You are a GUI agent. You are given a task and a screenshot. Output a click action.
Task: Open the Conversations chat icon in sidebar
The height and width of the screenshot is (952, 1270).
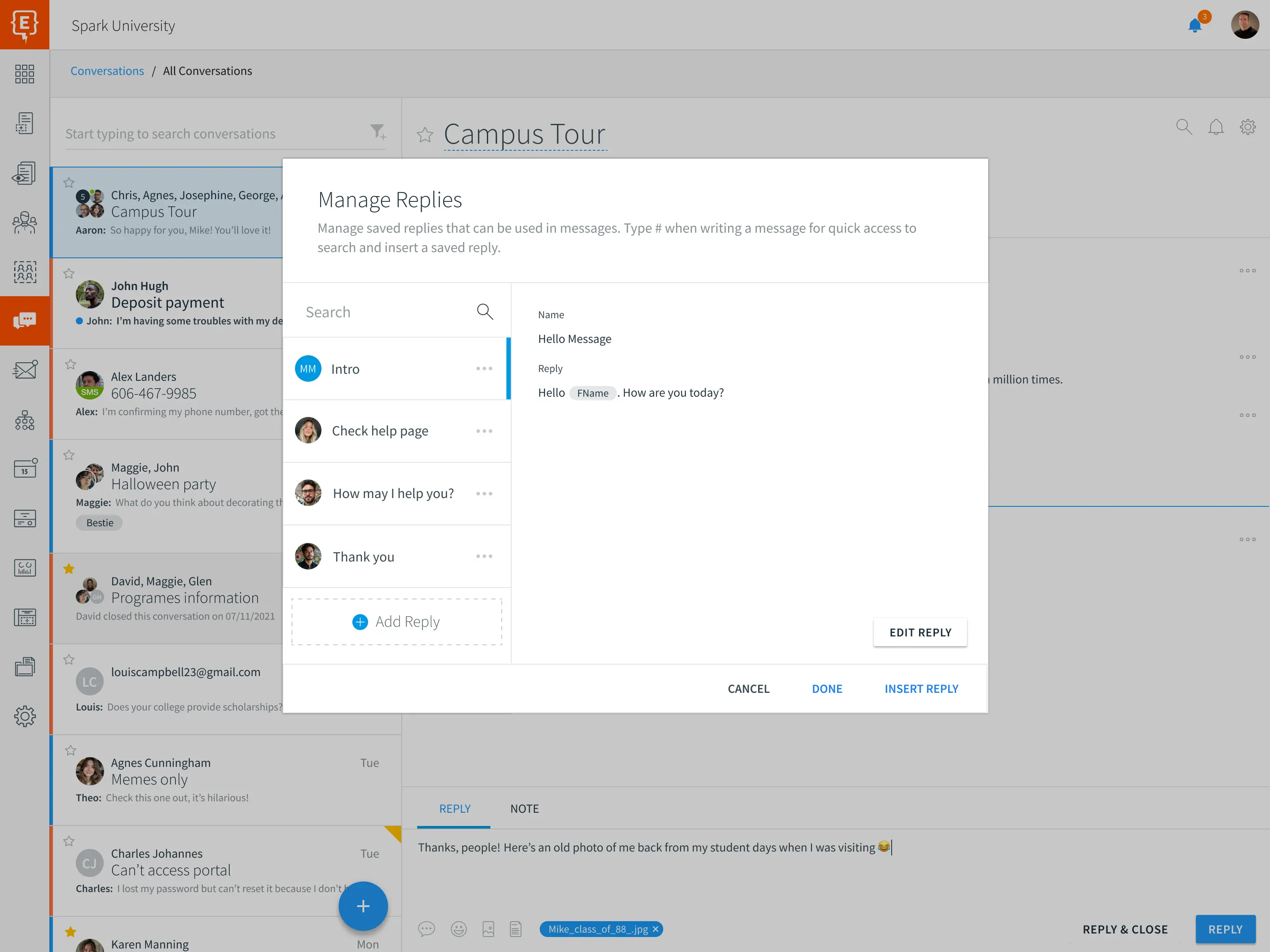25,320
